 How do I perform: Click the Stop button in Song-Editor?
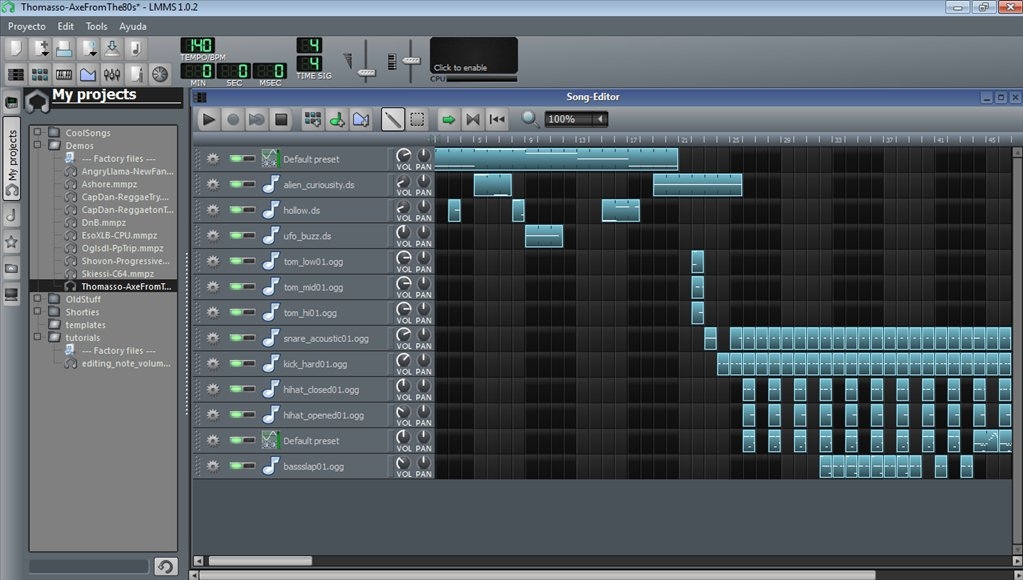[281, 119]
